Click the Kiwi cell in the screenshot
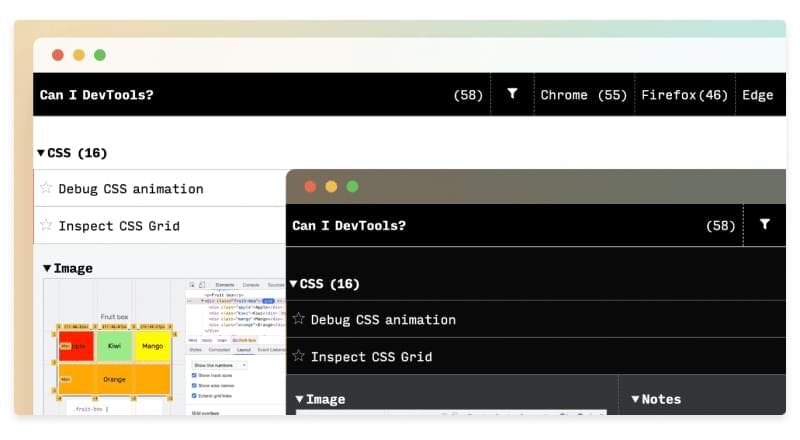800x440 pixels. [x=114, y=346]
